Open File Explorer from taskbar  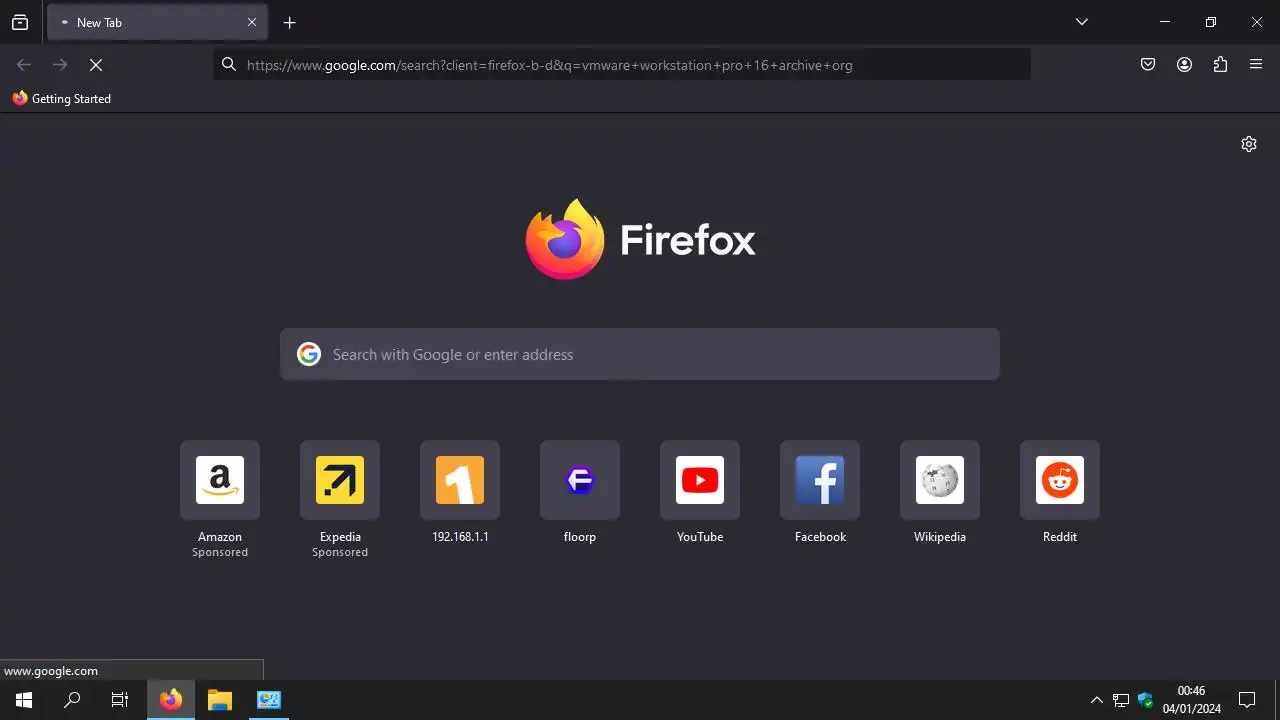coord(220,700)
